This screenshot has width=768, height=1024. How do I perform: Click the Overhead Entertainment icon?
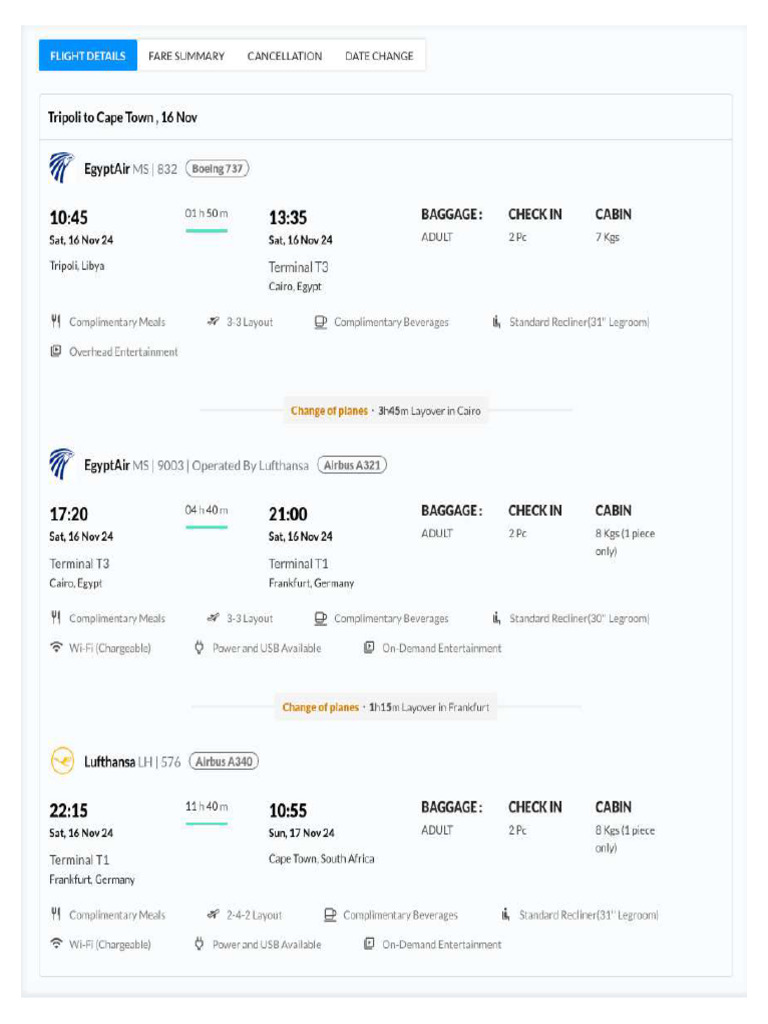coord(56,352)
